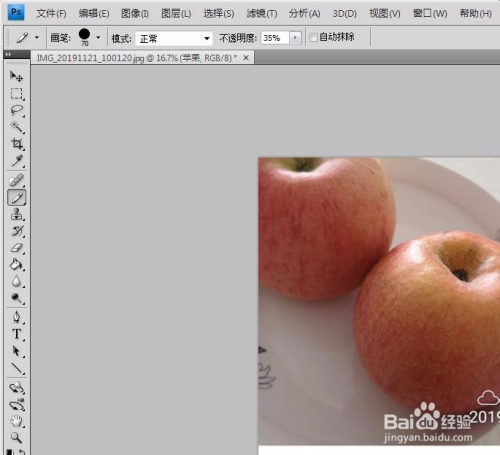Viewport: 500px width, 455px height.
Task: Open the tool preset picker pencil icon
Action: (x=23, y=37)
